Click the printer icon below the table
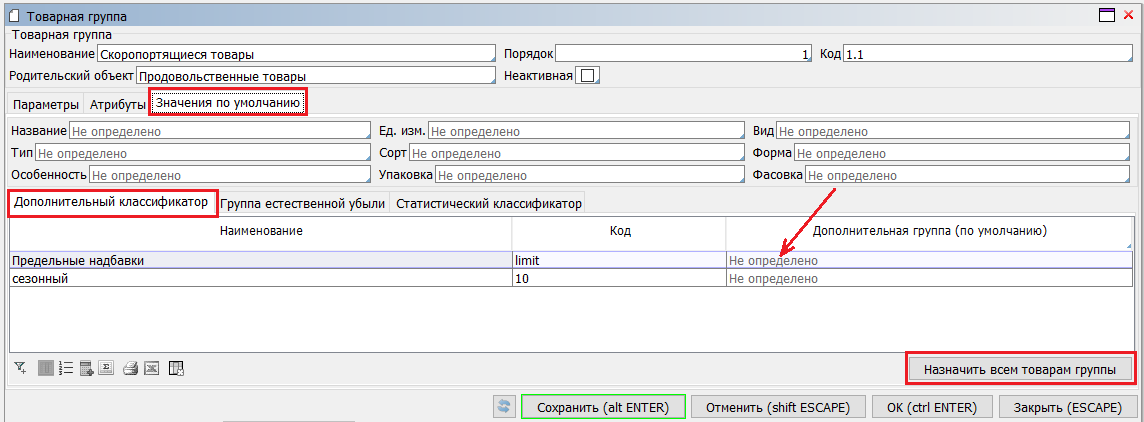Screen dimensions: 1144x422 pos(130,368)
